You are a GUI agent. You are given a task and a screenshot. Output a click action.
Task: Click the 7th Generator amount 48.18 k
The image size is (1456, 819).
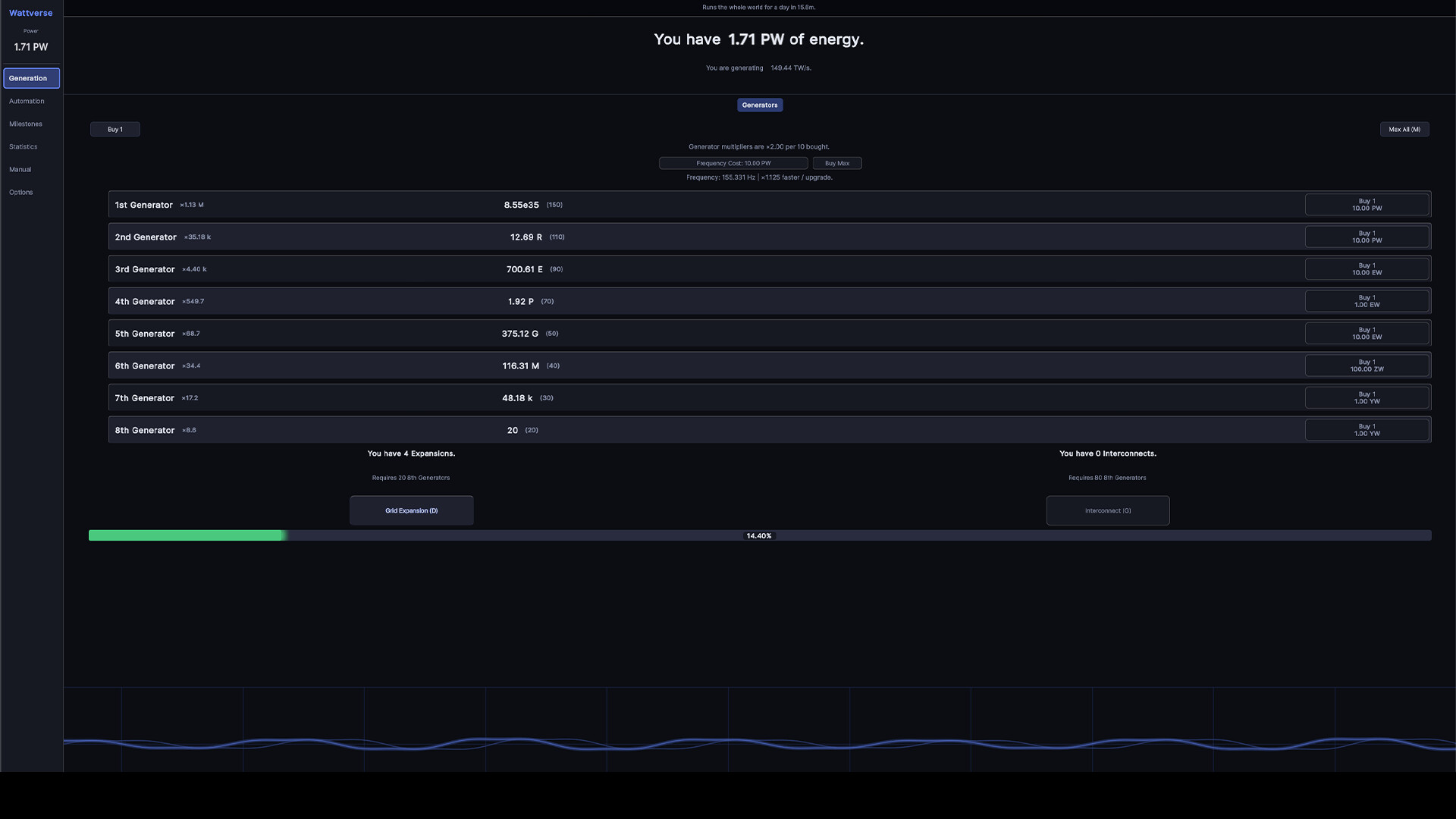pyautogui.click(x=517, y=398)
